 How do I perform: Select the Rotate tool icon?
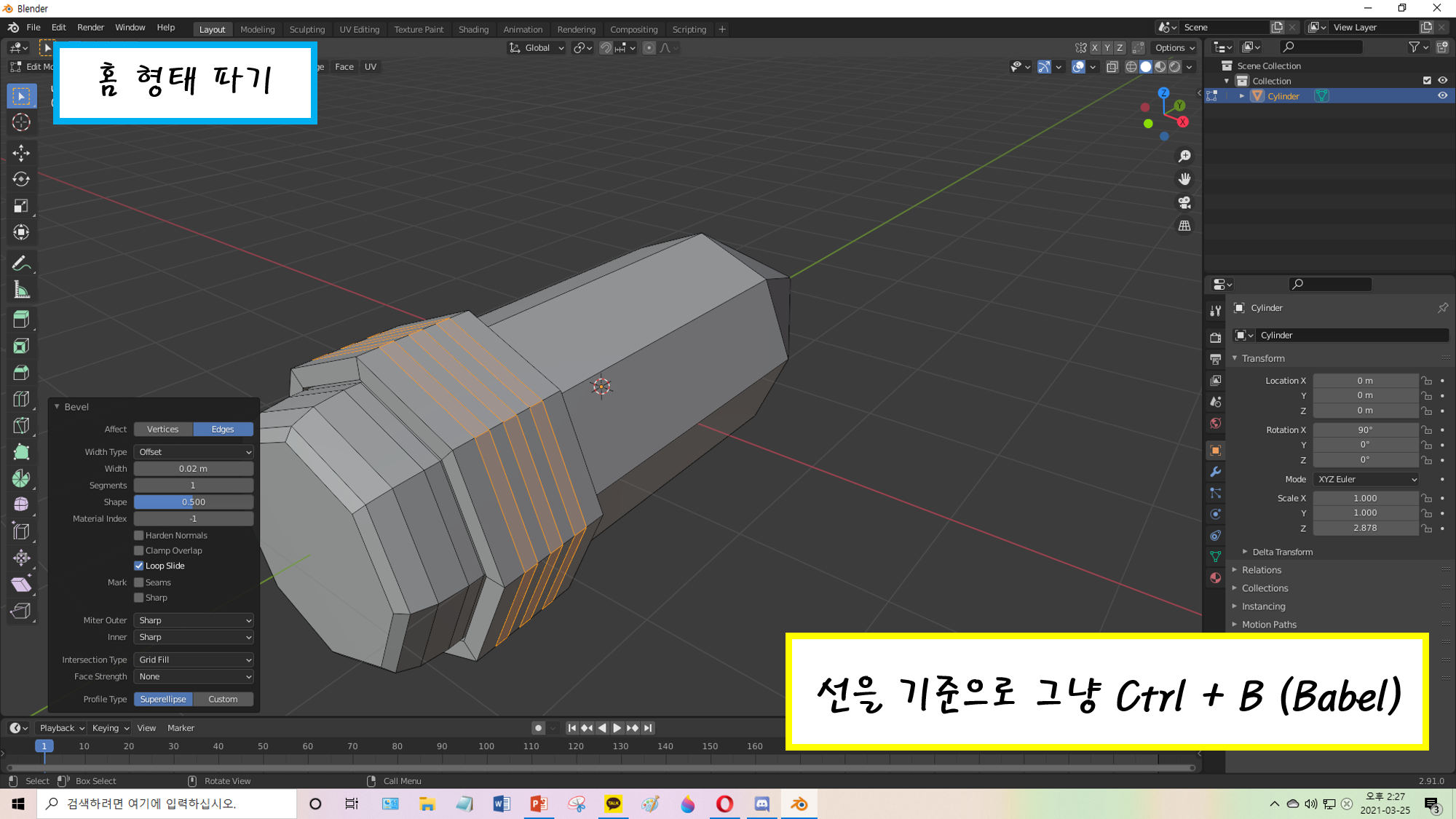tap(21, 179)
